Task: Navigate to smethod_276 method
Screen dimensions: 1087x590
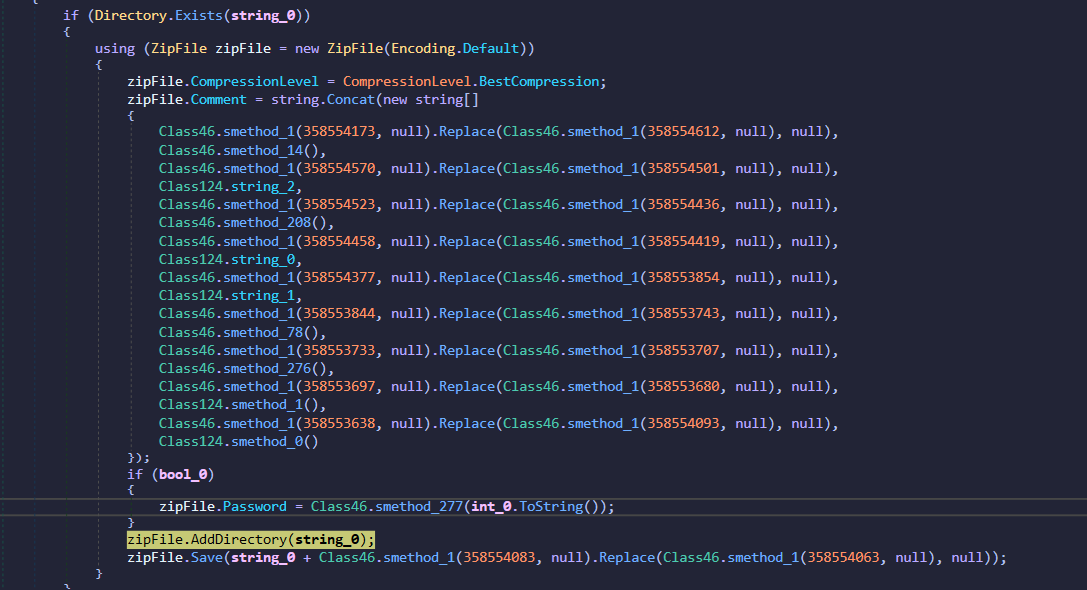Action: [x=266, y=368]
